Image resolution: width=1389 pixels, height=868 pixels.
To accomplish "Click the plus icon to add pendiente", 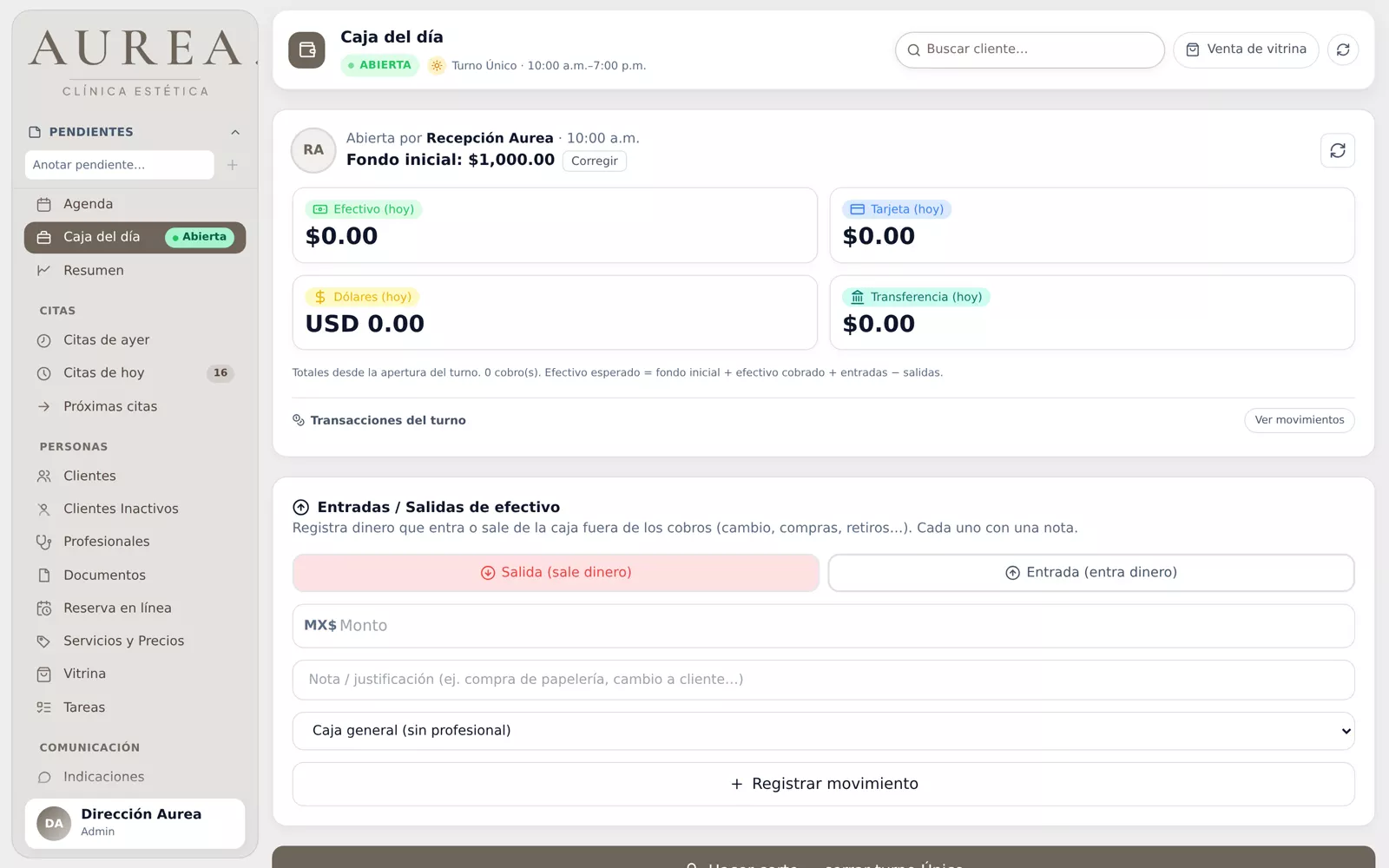I will [x=232, y=165].
